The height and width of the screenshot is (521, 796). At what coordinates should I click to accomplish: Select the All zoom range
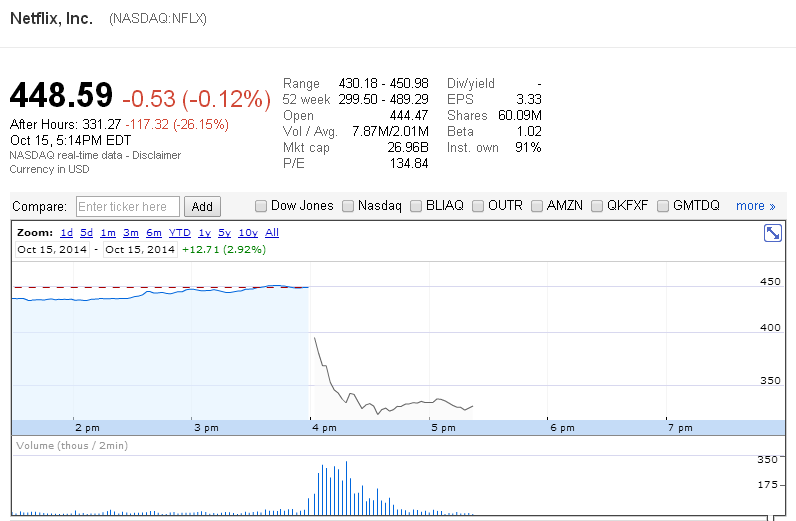tap(272, 233)
